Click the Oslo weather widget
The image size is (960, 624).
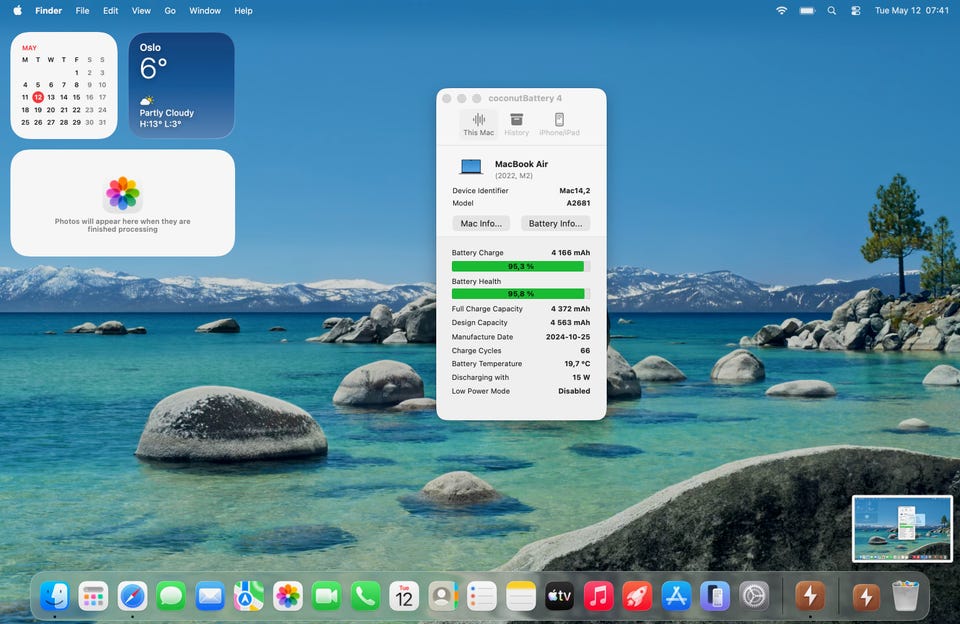[x=181, y=85]
